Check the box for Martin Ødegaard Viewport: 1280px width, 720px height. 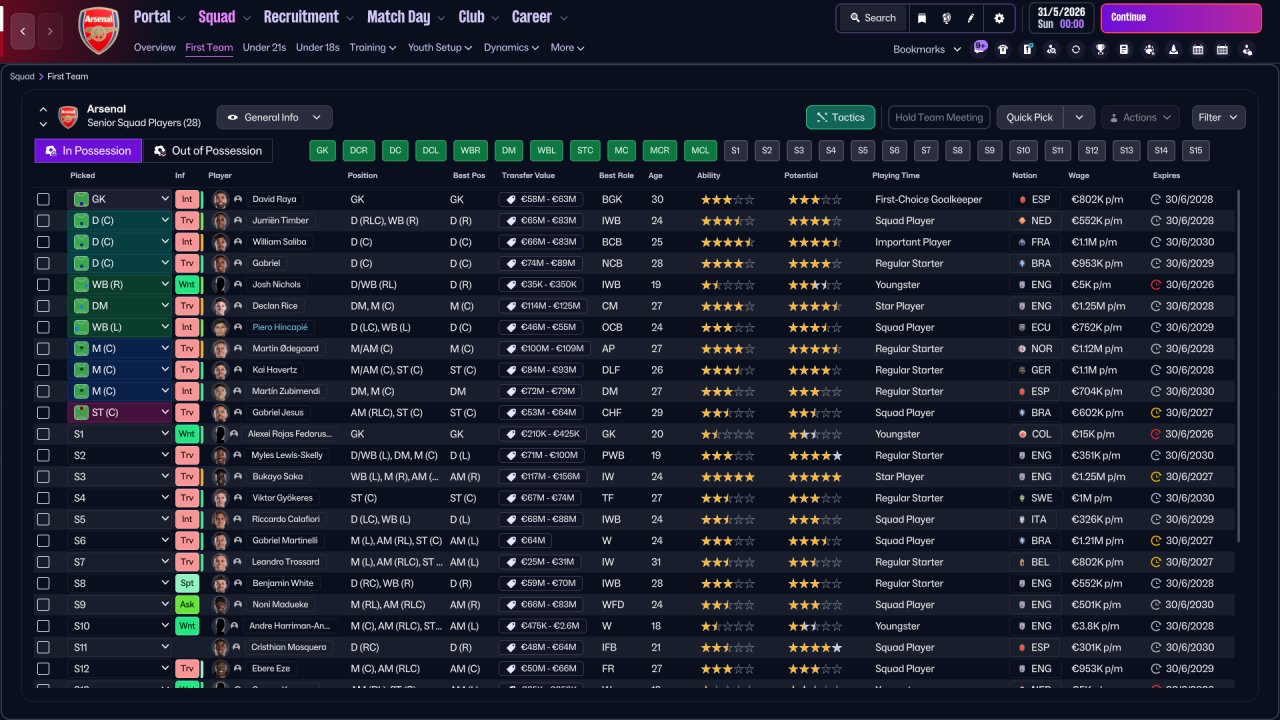43,349
